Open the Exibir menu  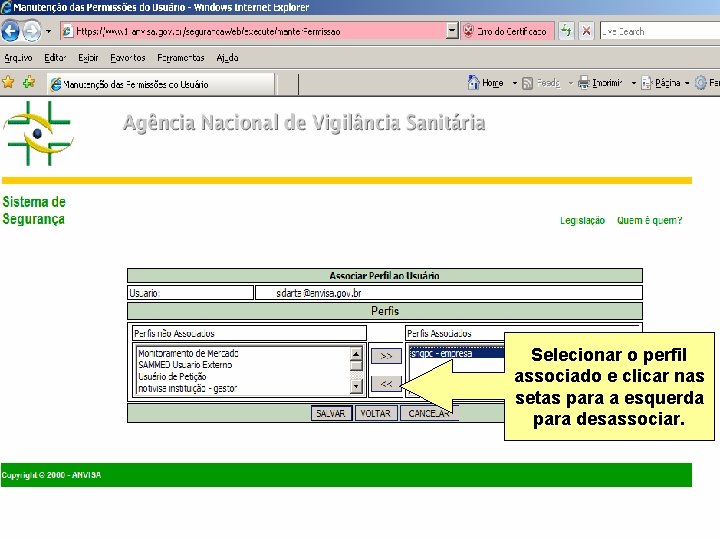pos(88,58)
